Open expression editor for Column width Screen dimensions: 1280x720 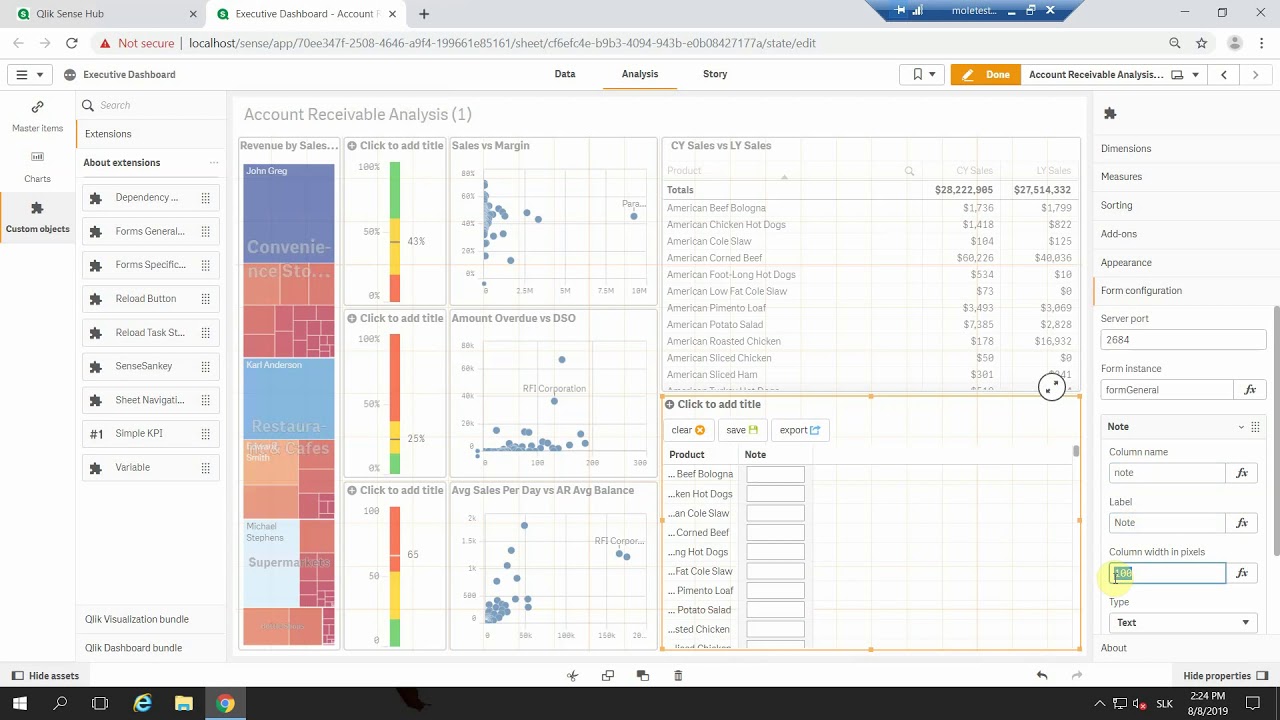[1242, 573]
